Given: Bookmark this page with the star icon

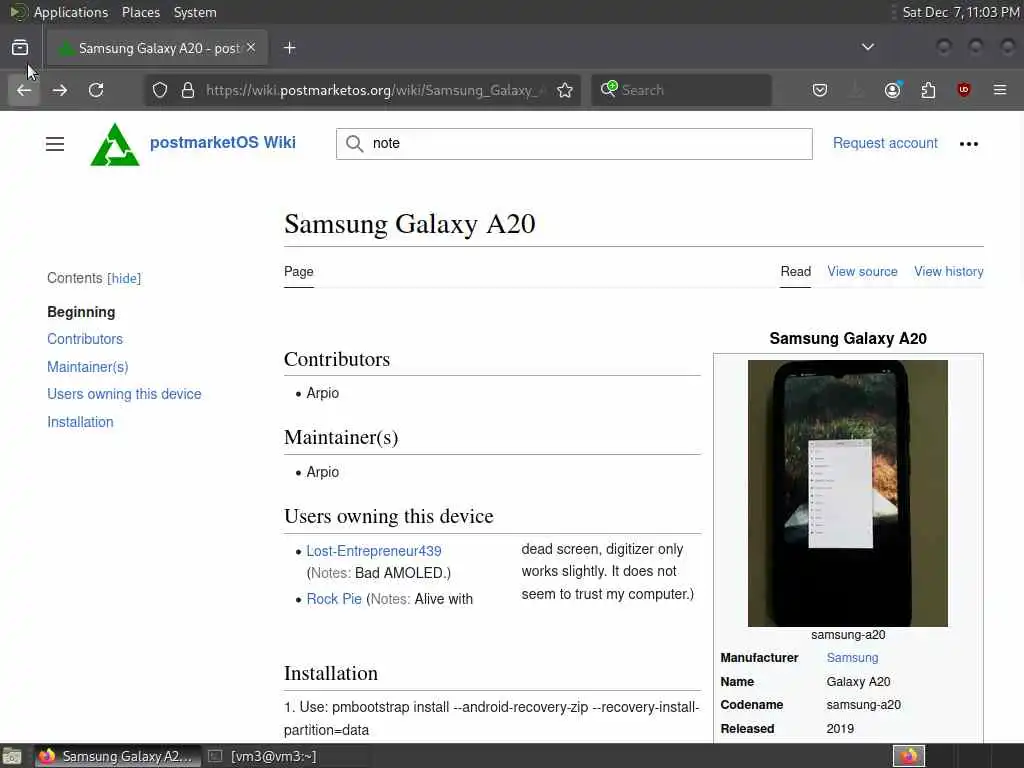Looking at the screenshot, I should 565,90.
